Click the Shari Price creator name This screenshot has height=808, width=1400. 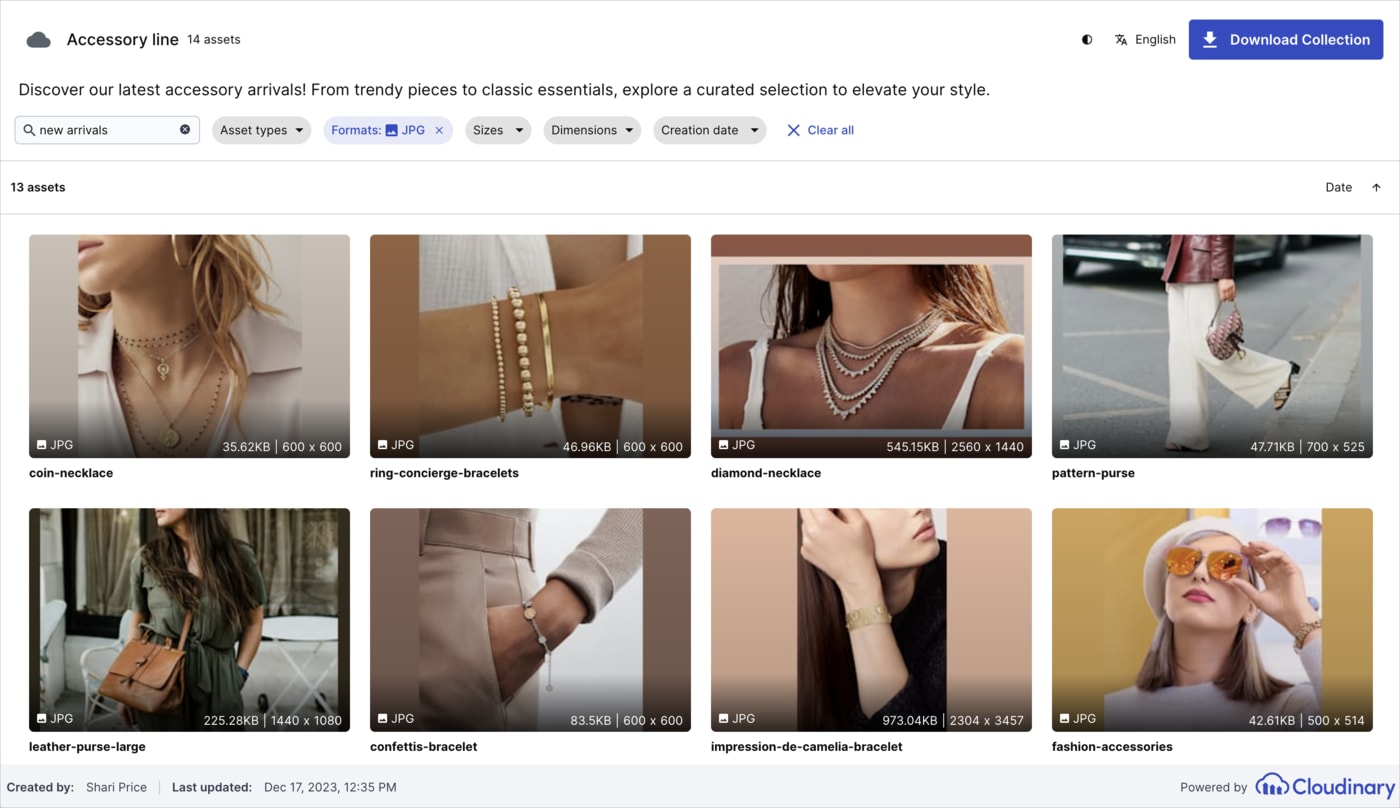116,787
